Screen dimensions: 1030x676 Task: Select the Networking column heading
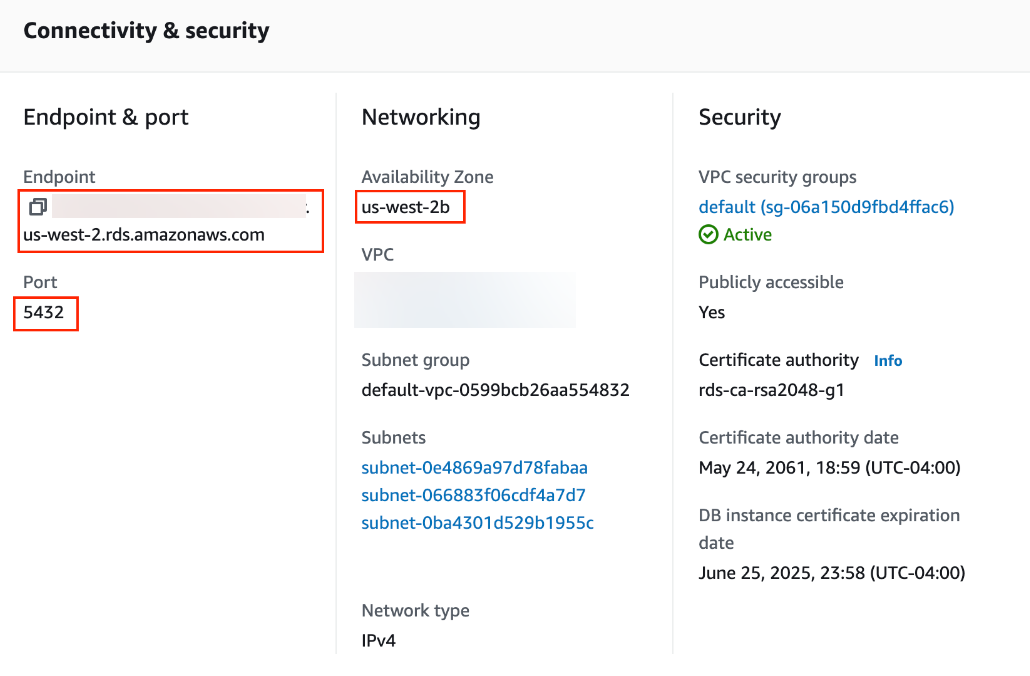tap(420, 117)
